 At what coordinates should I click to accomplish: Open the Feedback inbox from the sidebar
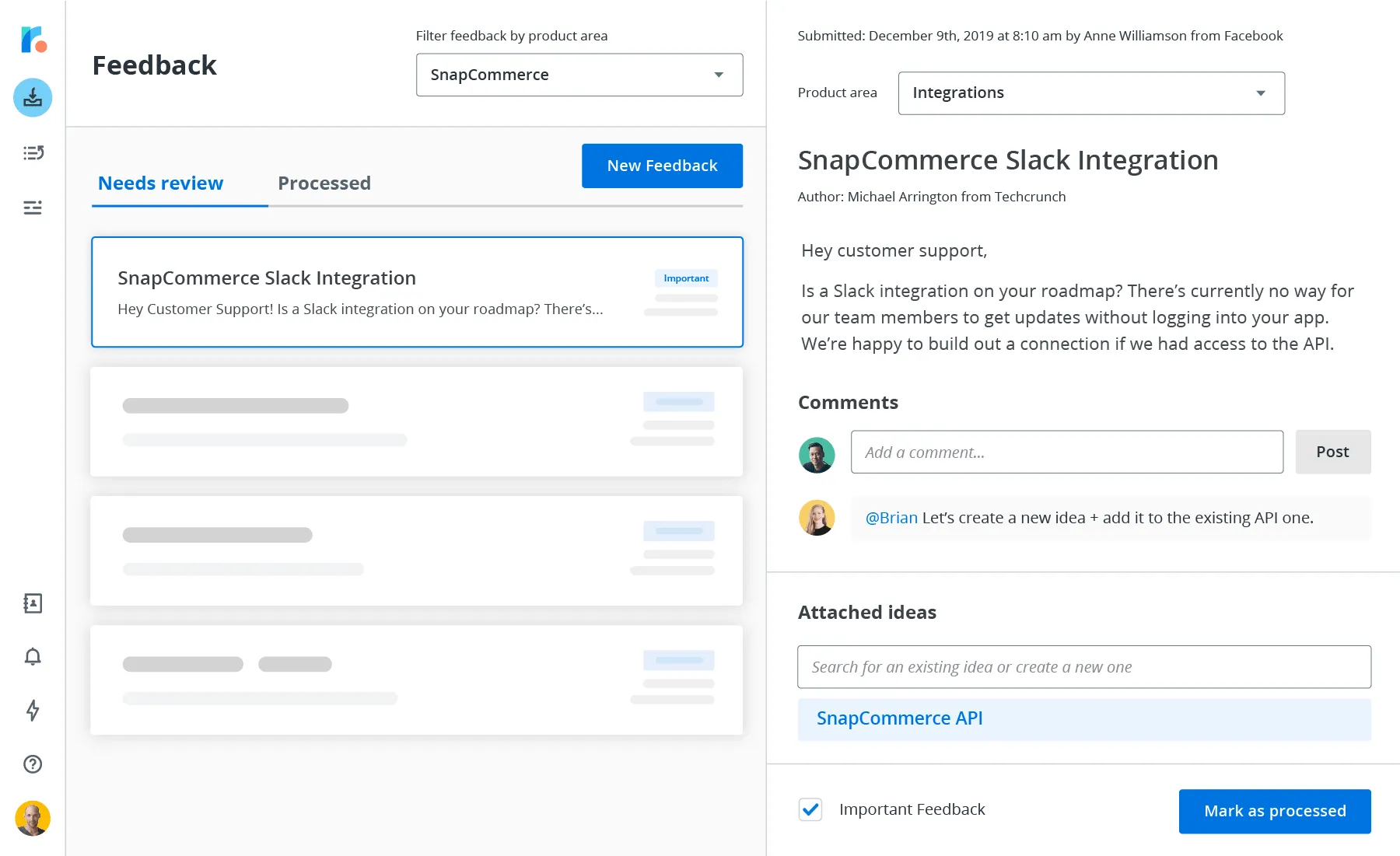tap(32, 97)
